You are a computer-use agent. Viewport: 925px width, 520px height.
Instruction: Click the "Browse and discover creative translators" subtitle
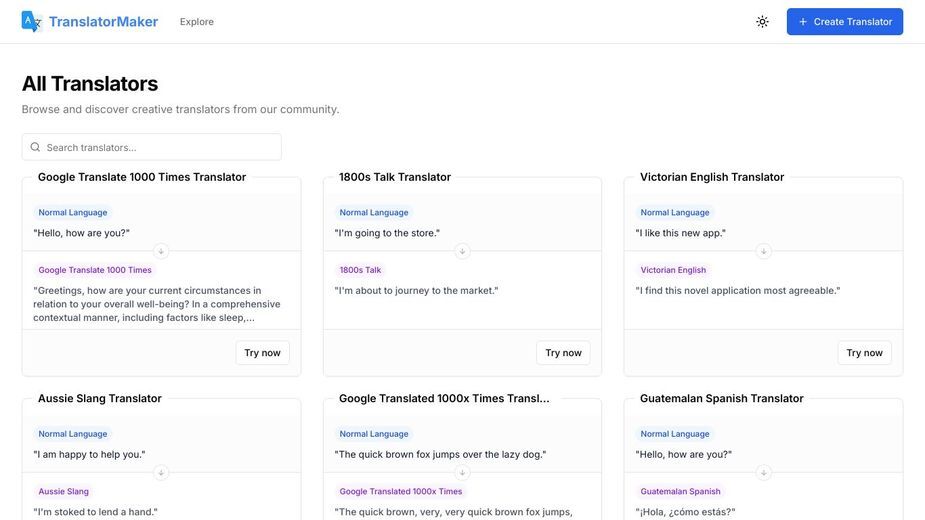pyautogui.click(x=181, y=109)
